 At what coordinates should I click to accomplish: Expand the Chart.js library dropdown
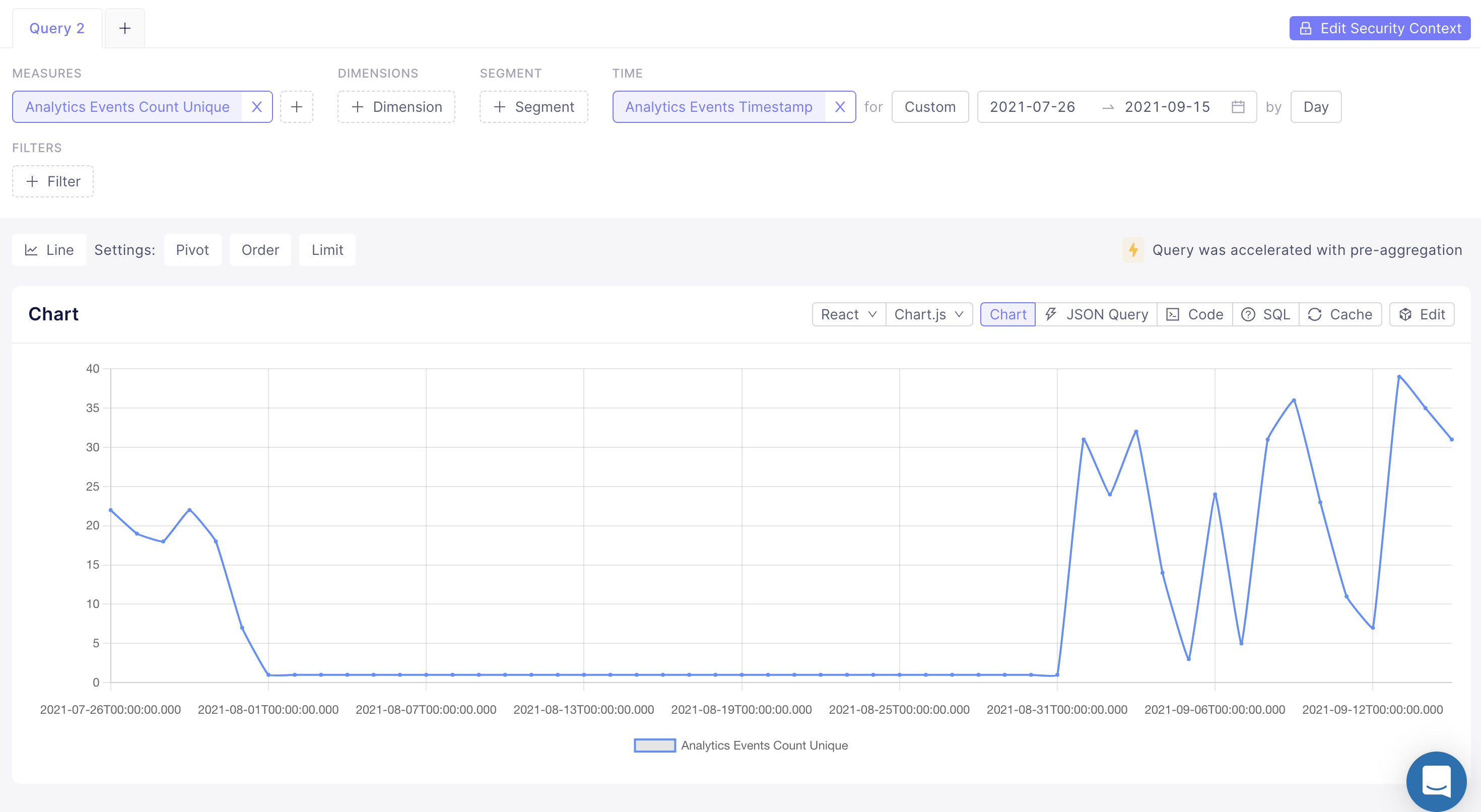[928, 314]
